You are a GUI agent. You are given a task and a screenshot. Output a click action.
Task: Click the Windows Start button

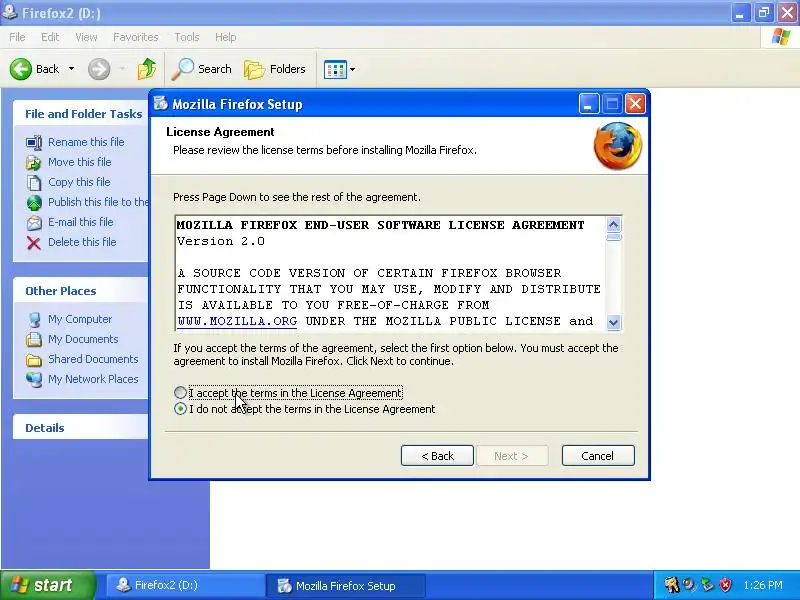(x=48, y=585)
